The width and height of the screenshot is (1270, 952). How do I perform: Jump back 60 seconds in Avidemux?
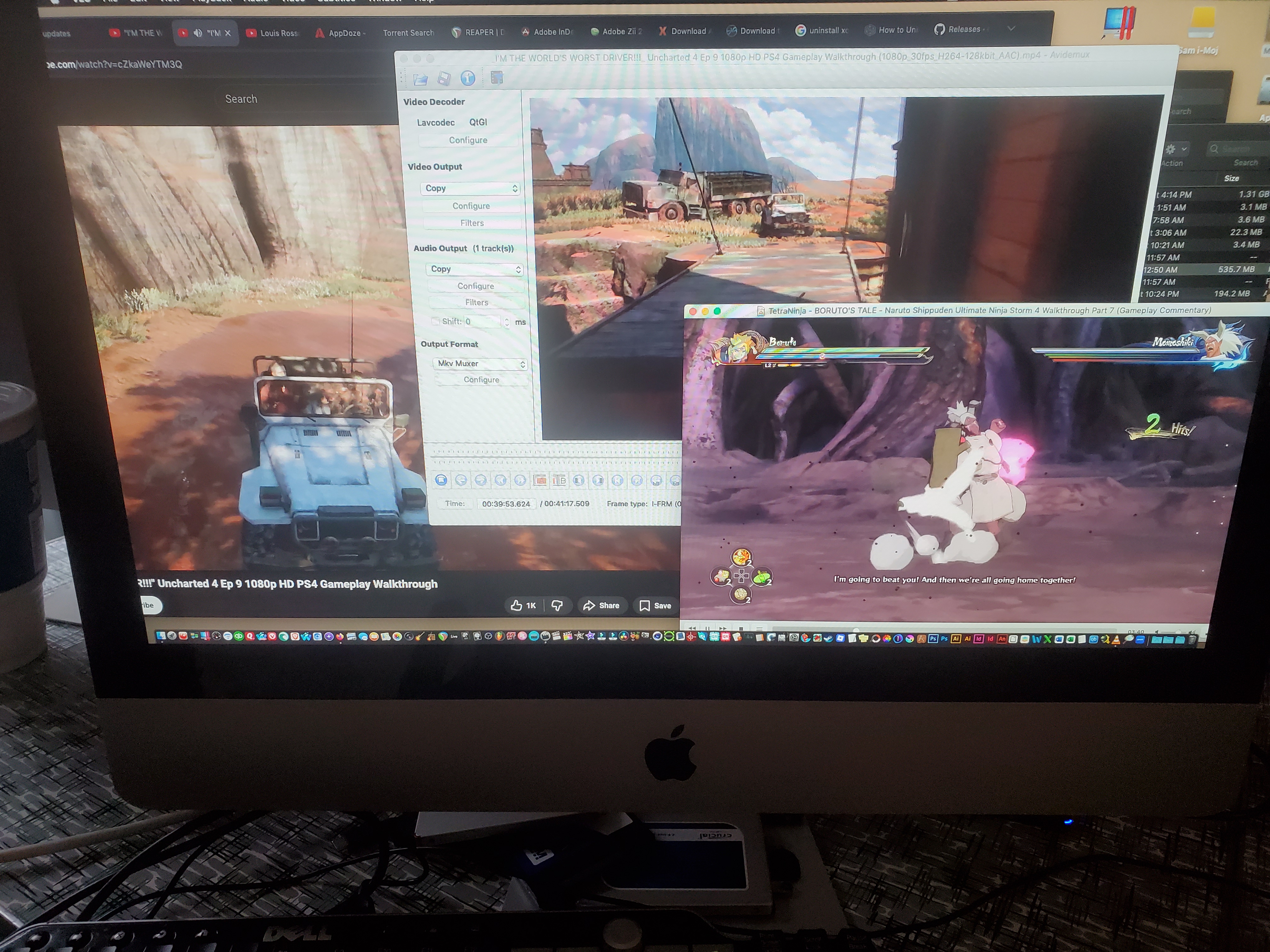656,481
